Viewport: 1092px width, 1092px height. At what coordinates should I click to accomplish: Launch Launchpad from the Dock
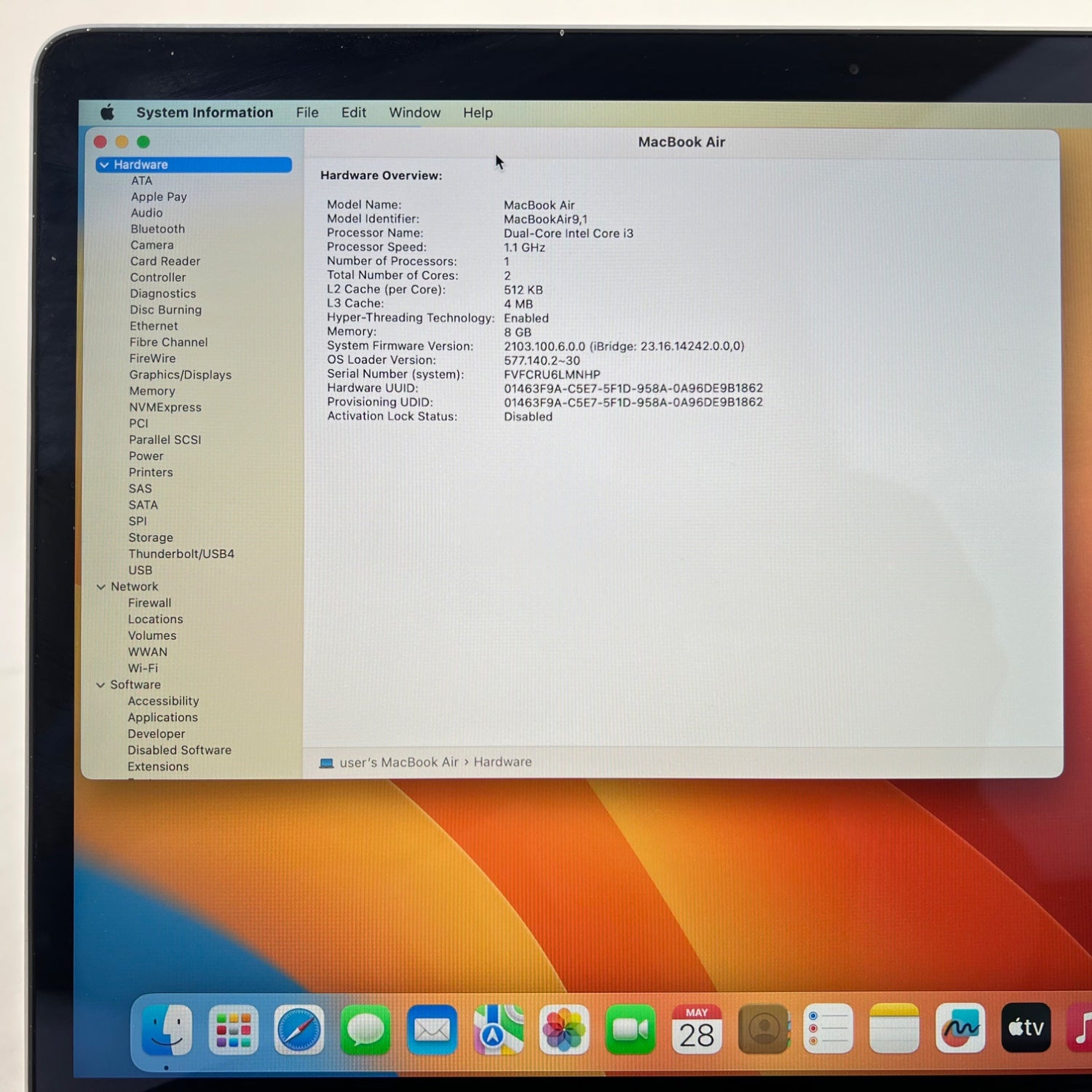(x=233, y=1030)
